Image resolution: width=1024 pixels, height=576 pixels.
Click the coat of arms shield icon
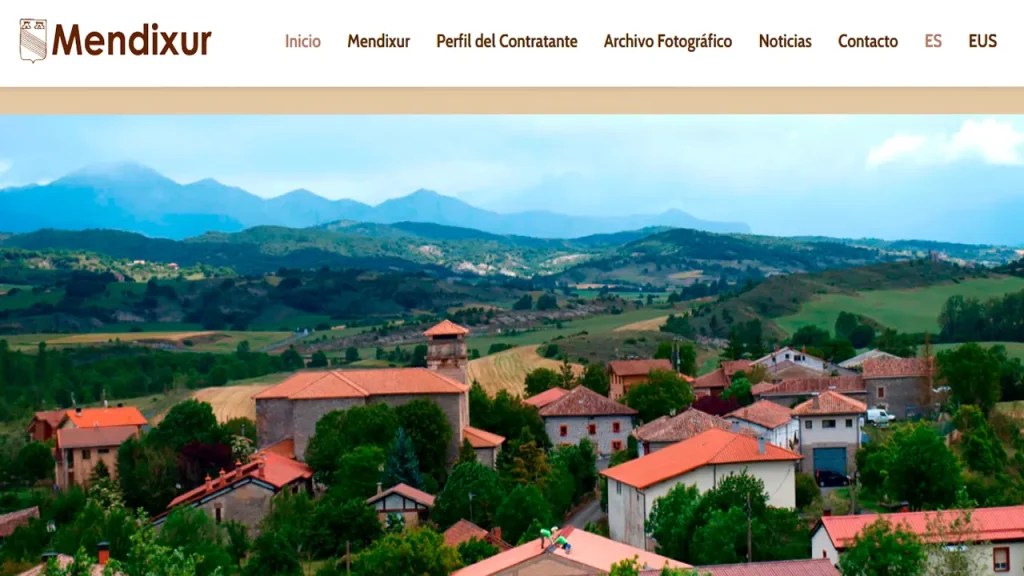pos(33,40)
